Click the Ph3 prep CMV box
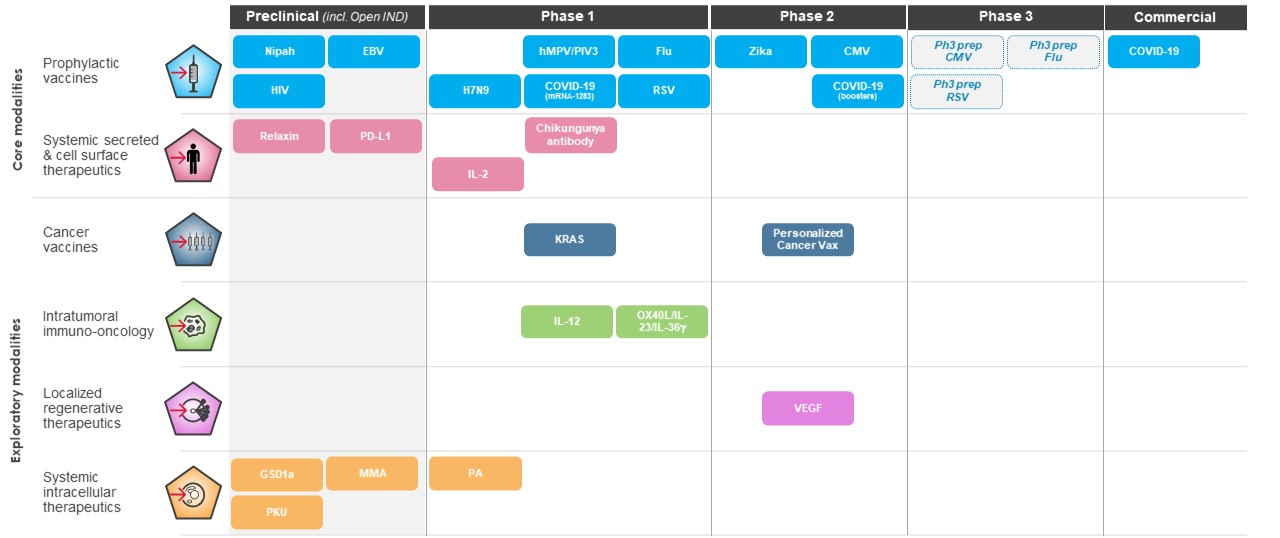The width and height of the screenshot is (1280, 538). click(957, 52)
